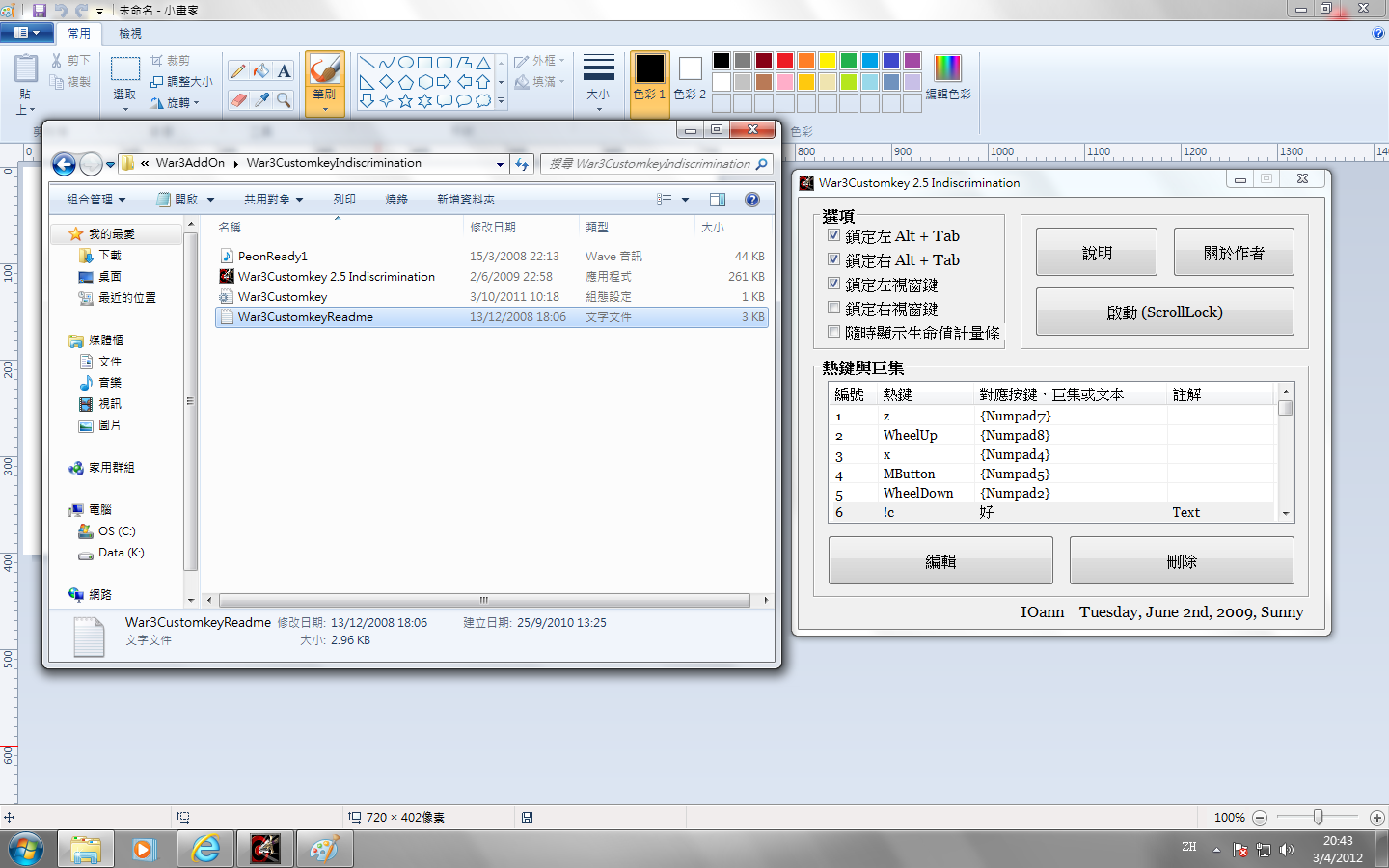
Task: Go back using Explorer's Back arrow
Action: tap(64, 164)
